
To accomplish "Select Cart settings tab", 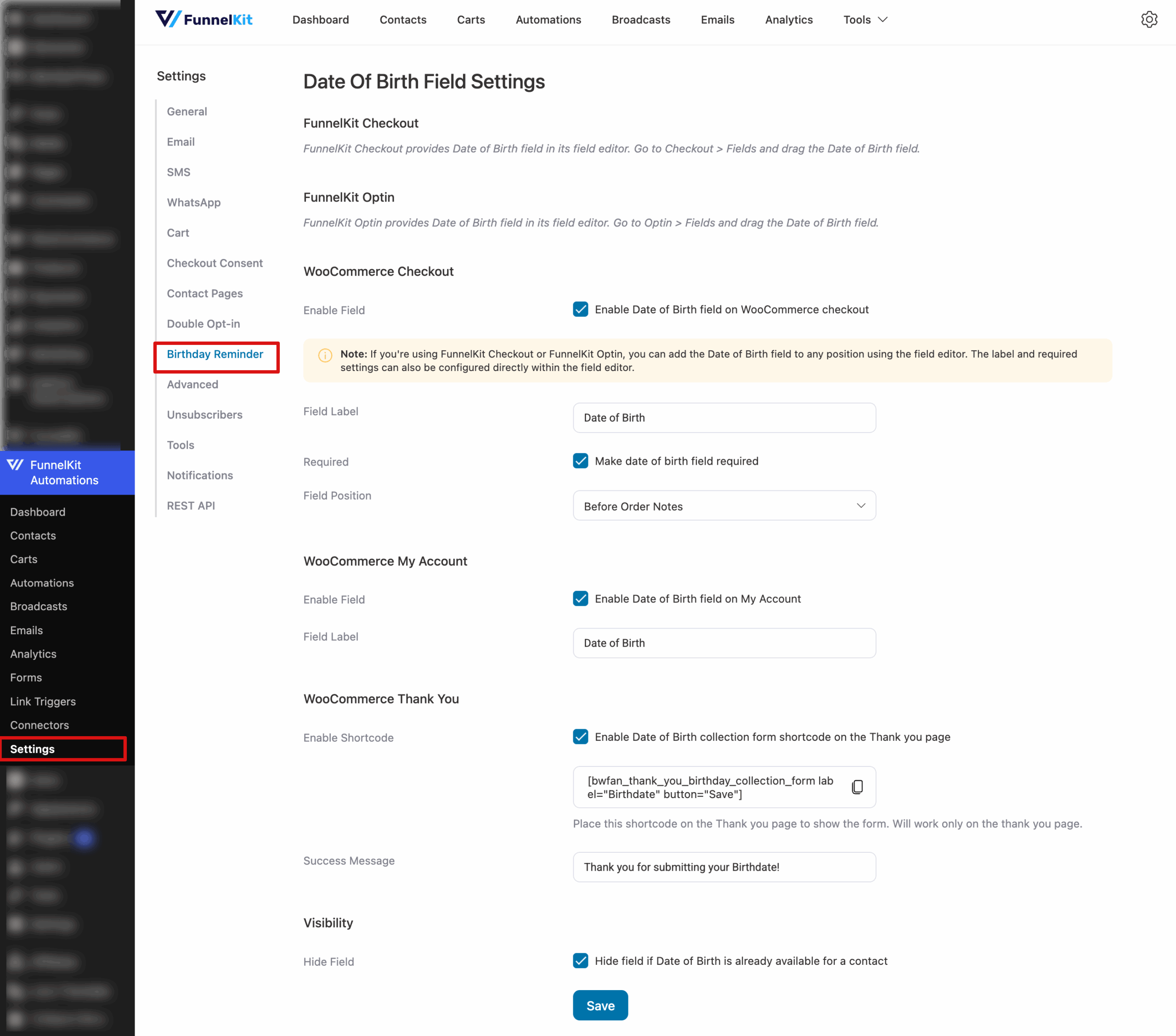I will (x=178, y=233).
